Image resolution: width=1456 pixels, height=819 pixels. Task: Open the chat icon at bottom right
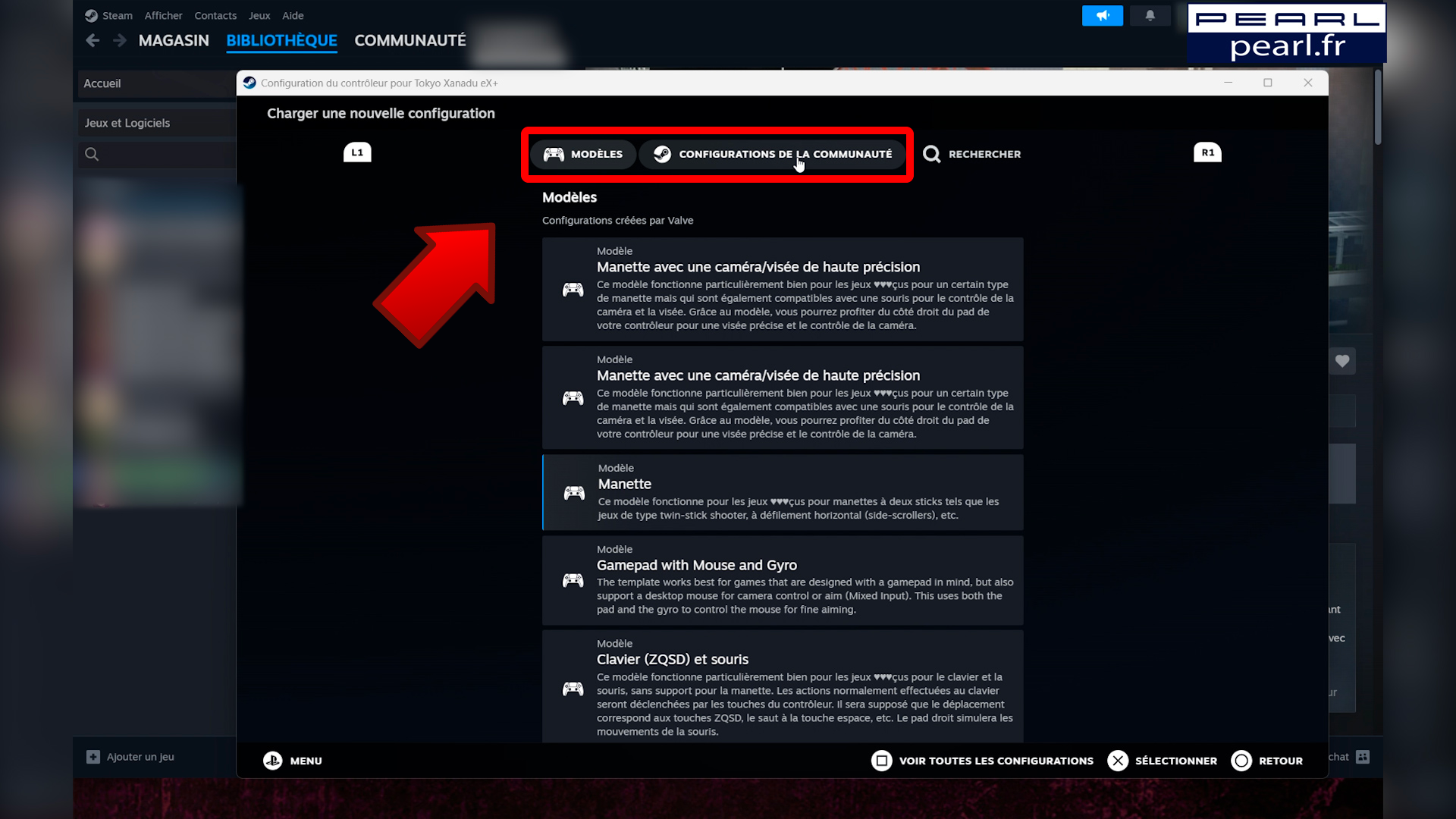[x=1363, y=757]
